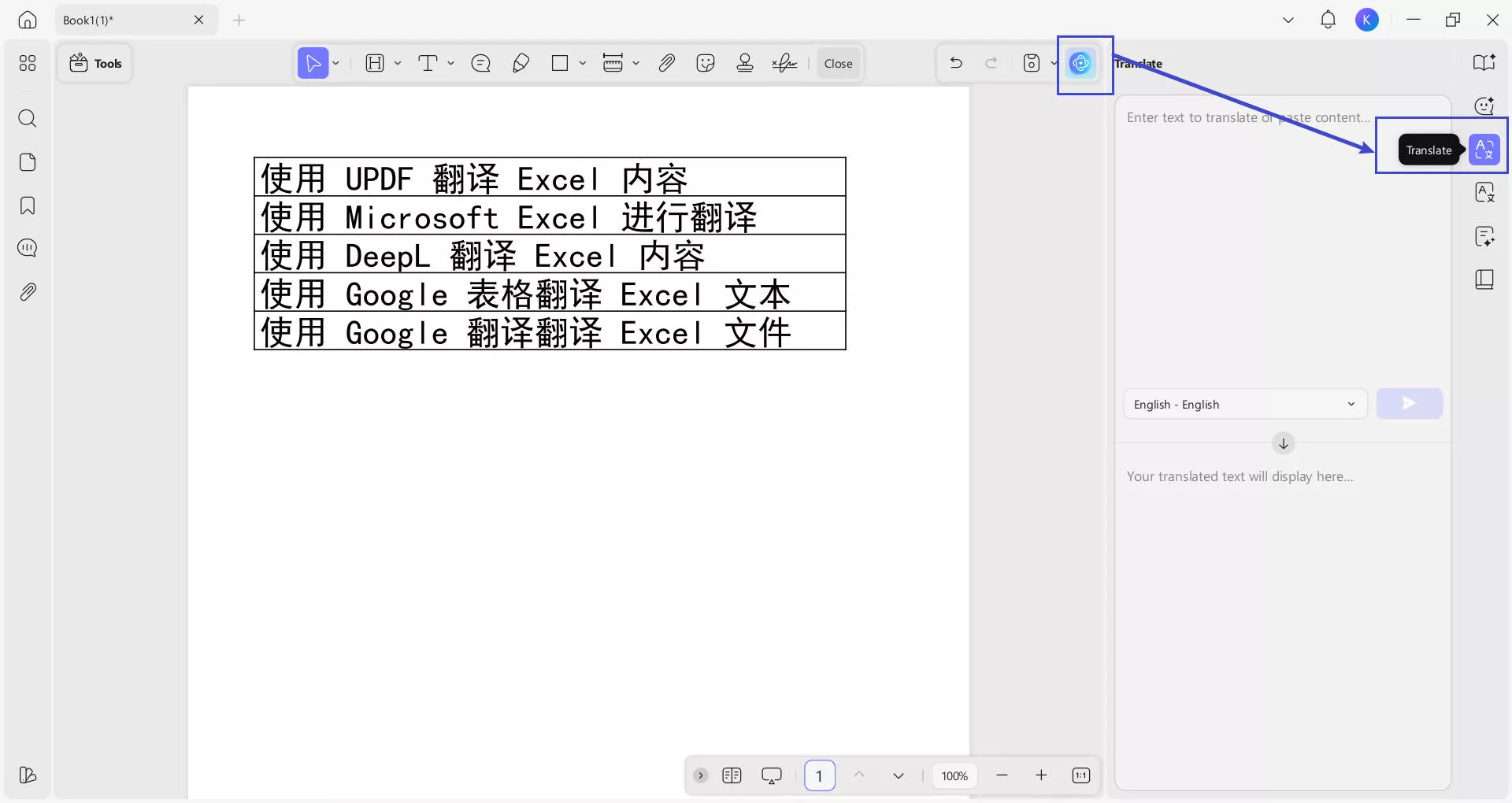Click the sticker tool icon

pyautogui.click(x=706, y=64)
